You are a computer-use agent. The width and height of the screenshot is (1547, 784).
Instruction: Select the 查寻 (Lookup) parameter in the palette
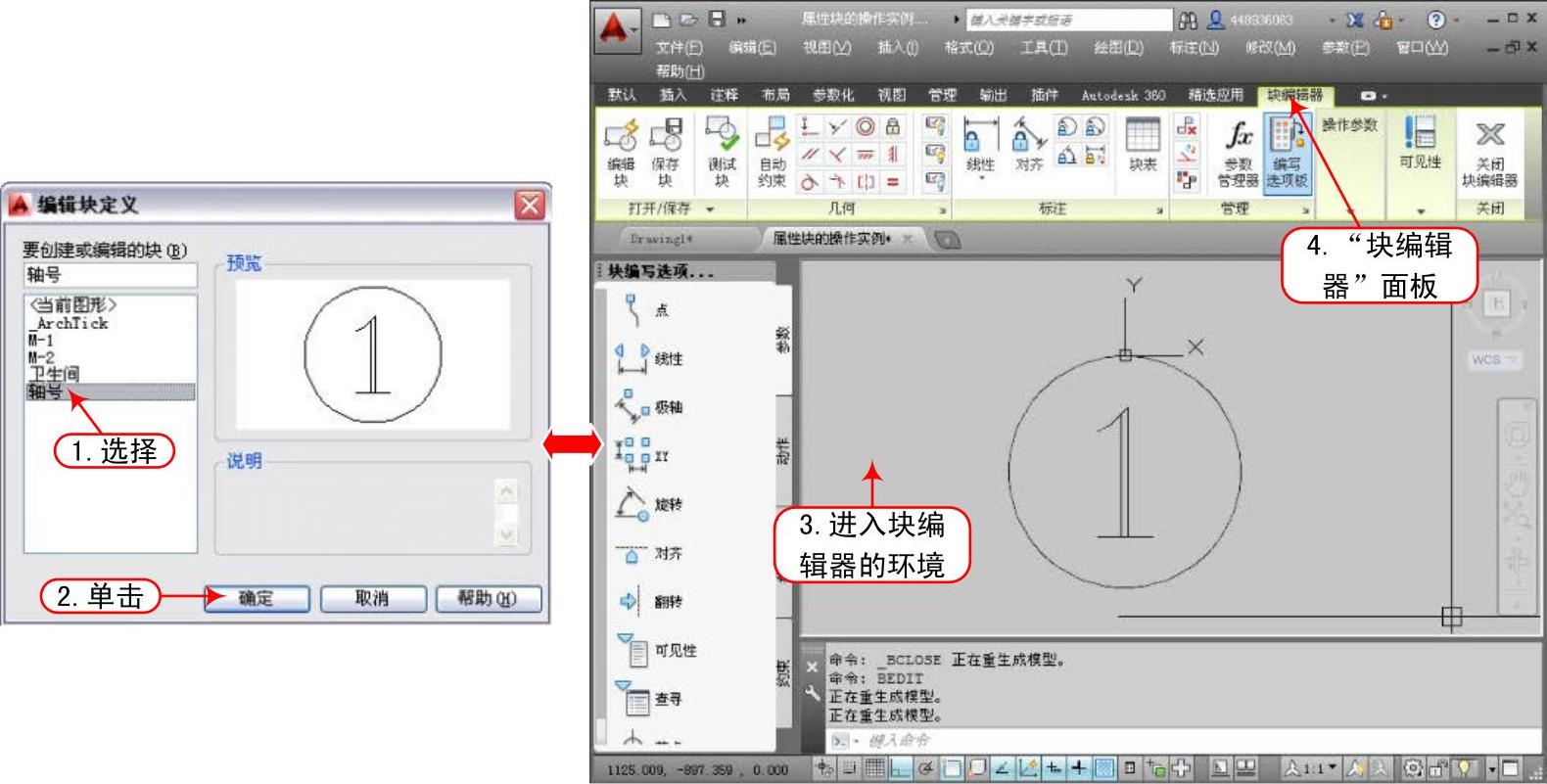point(648,699)
